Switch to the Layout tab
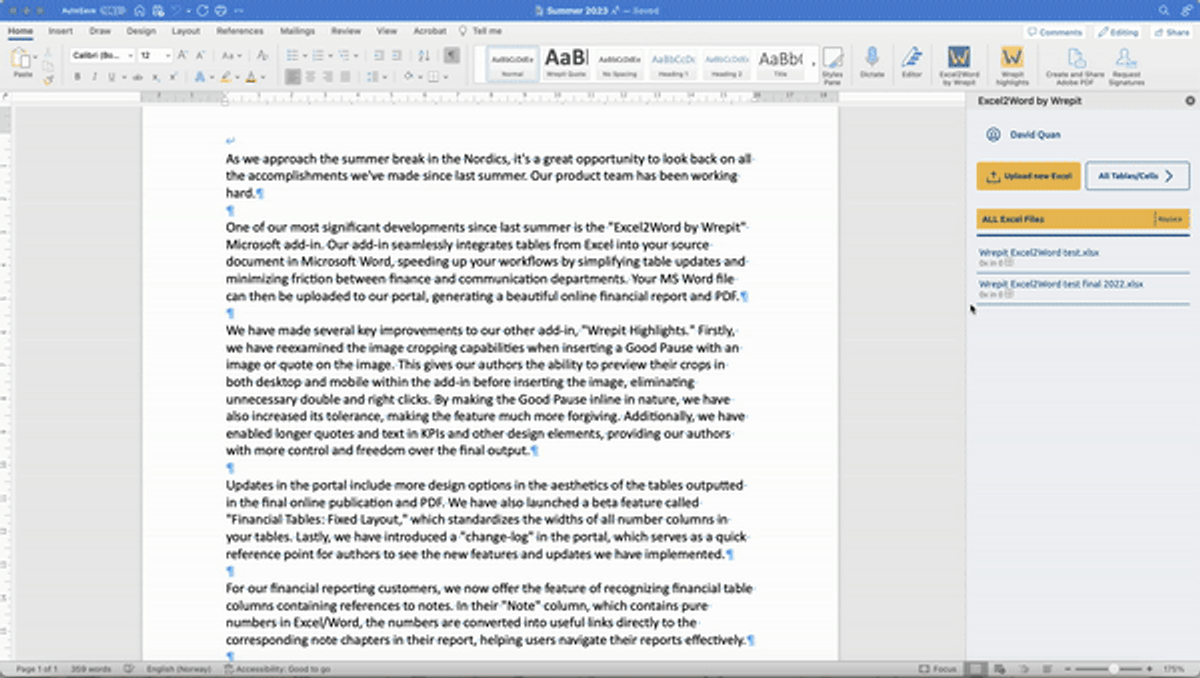This screenshot has width=1200, height=678. [186, 31]
